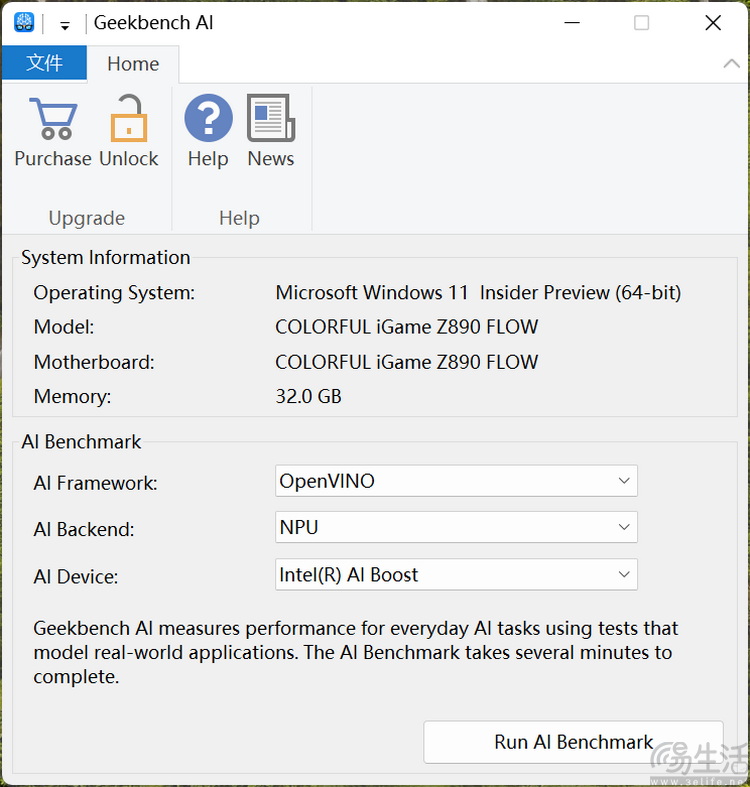Click the Geekbench AI app icon in title bar

pos(24,23)
